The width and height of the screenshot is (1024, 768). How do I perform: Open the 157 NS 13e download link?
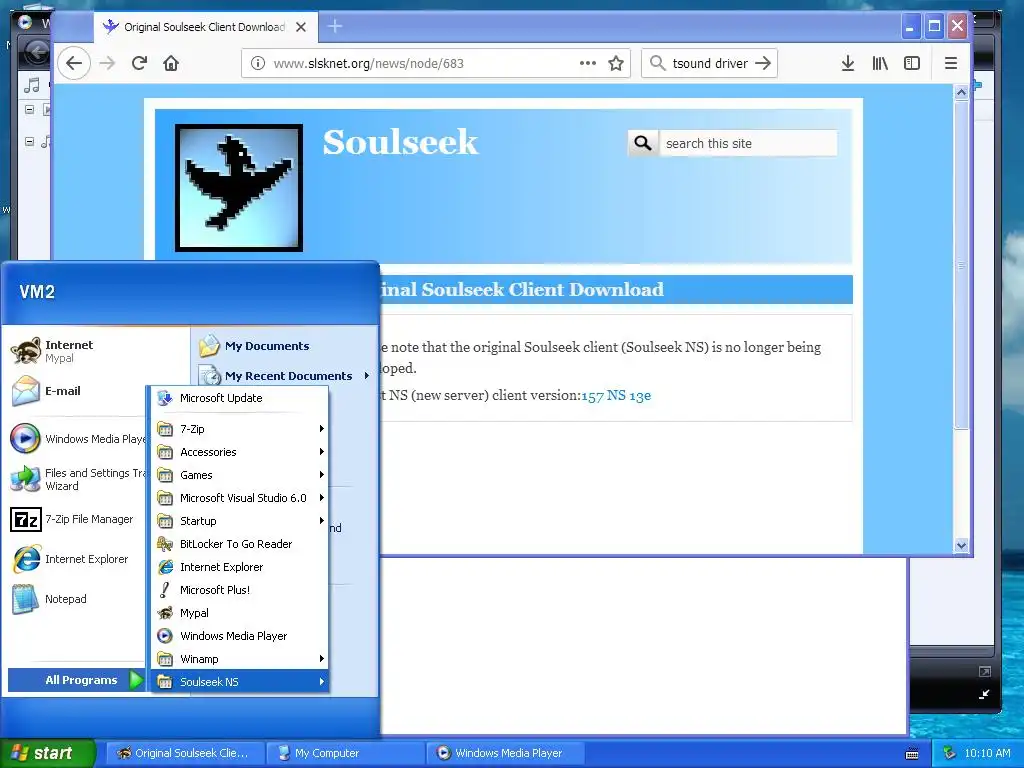(616, 396)
